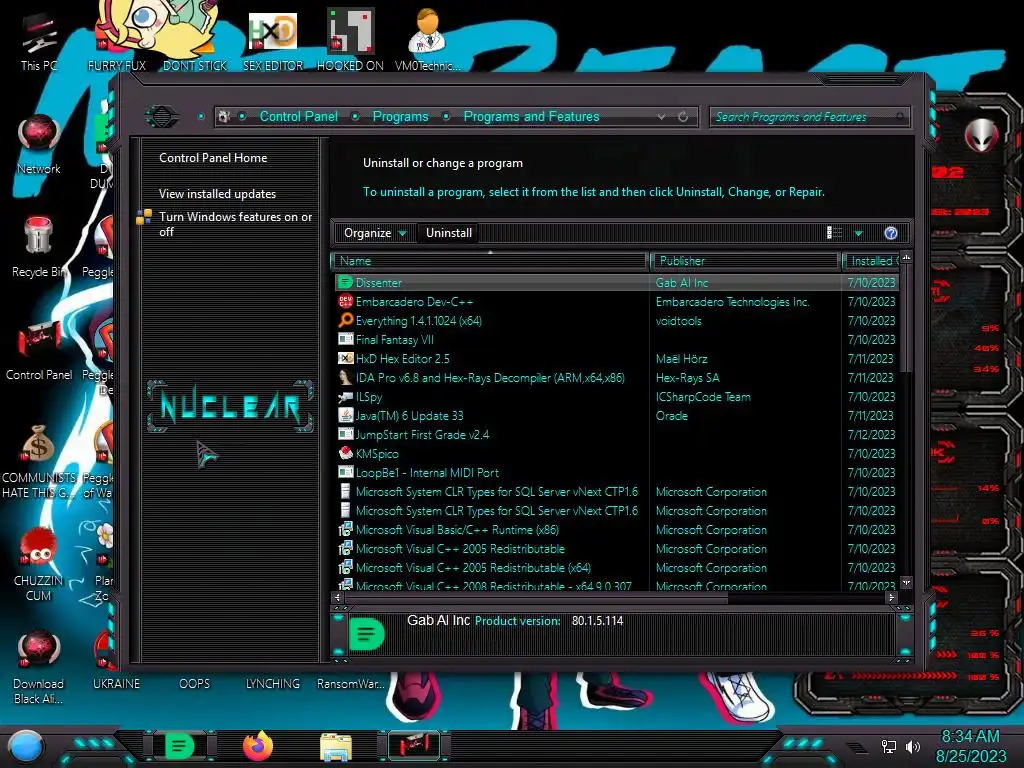Expand the address bar history chevron

point(662,117)
